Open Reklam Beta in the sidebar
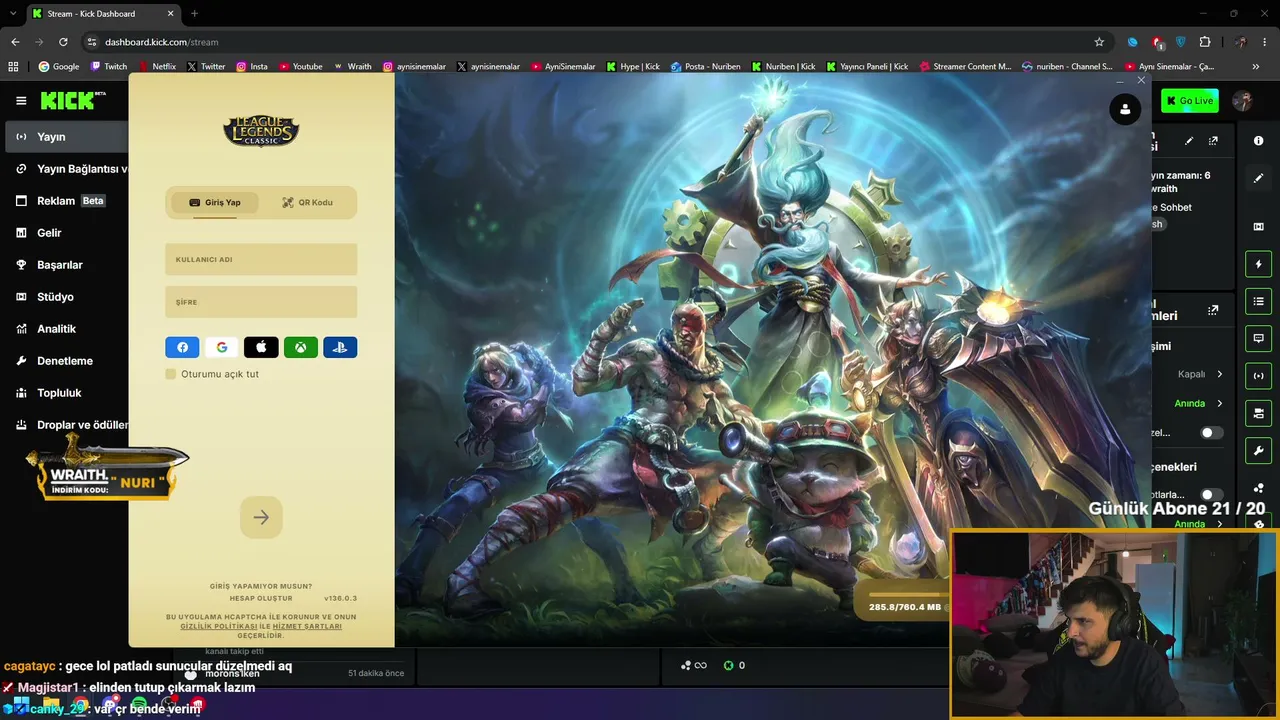 point(66,201)
